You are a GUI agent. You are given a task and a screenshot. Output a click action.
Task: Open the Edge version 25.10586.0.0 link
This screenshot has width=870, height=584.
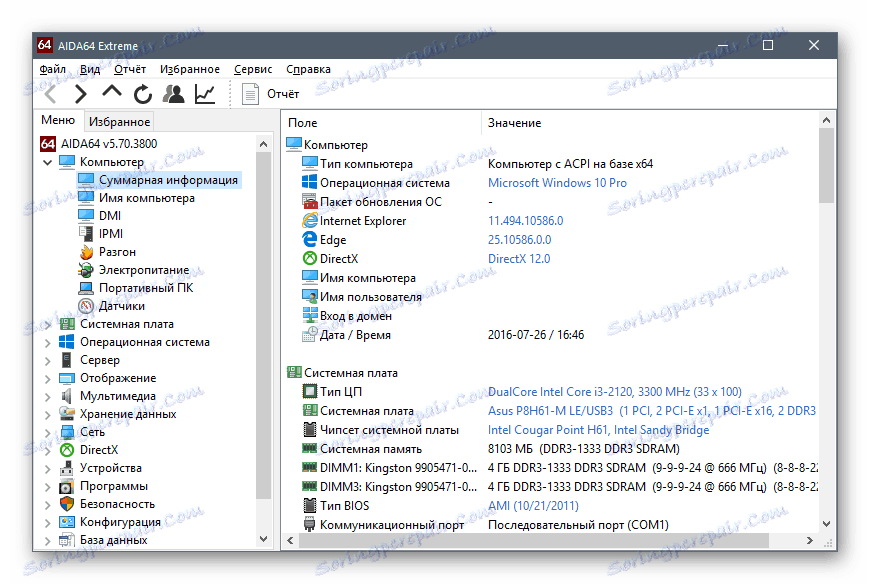(519, 240)
